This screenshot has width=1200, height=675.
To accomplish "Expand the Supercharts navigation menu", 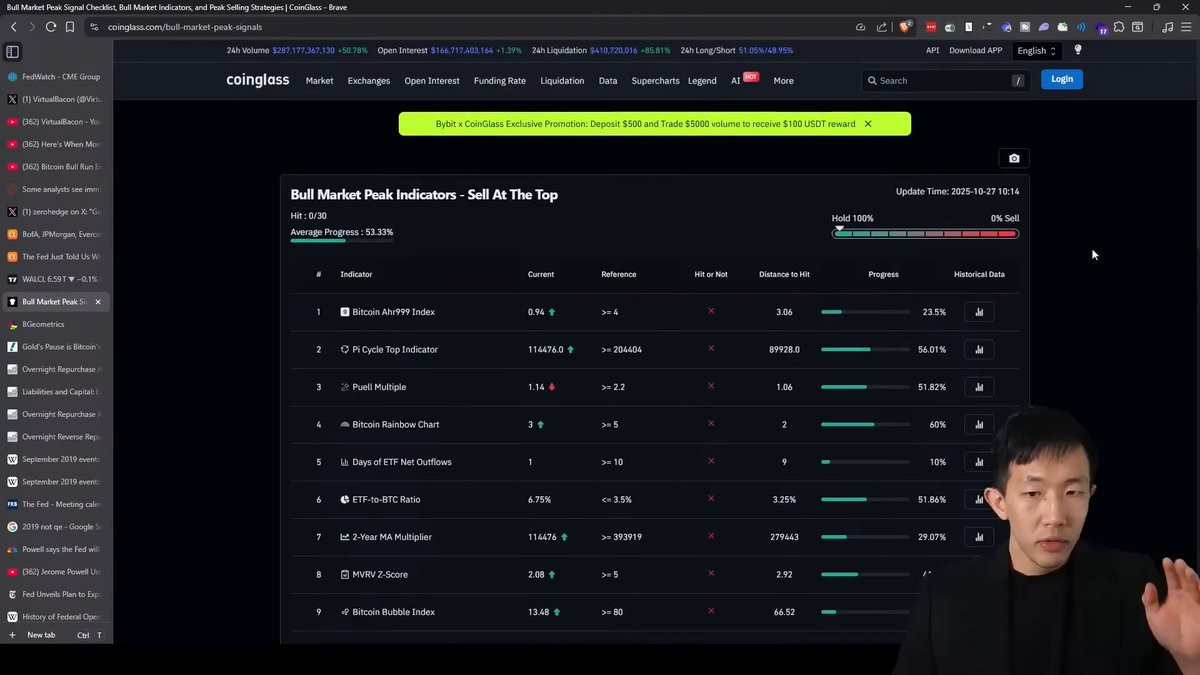I will tap(655, 81).
